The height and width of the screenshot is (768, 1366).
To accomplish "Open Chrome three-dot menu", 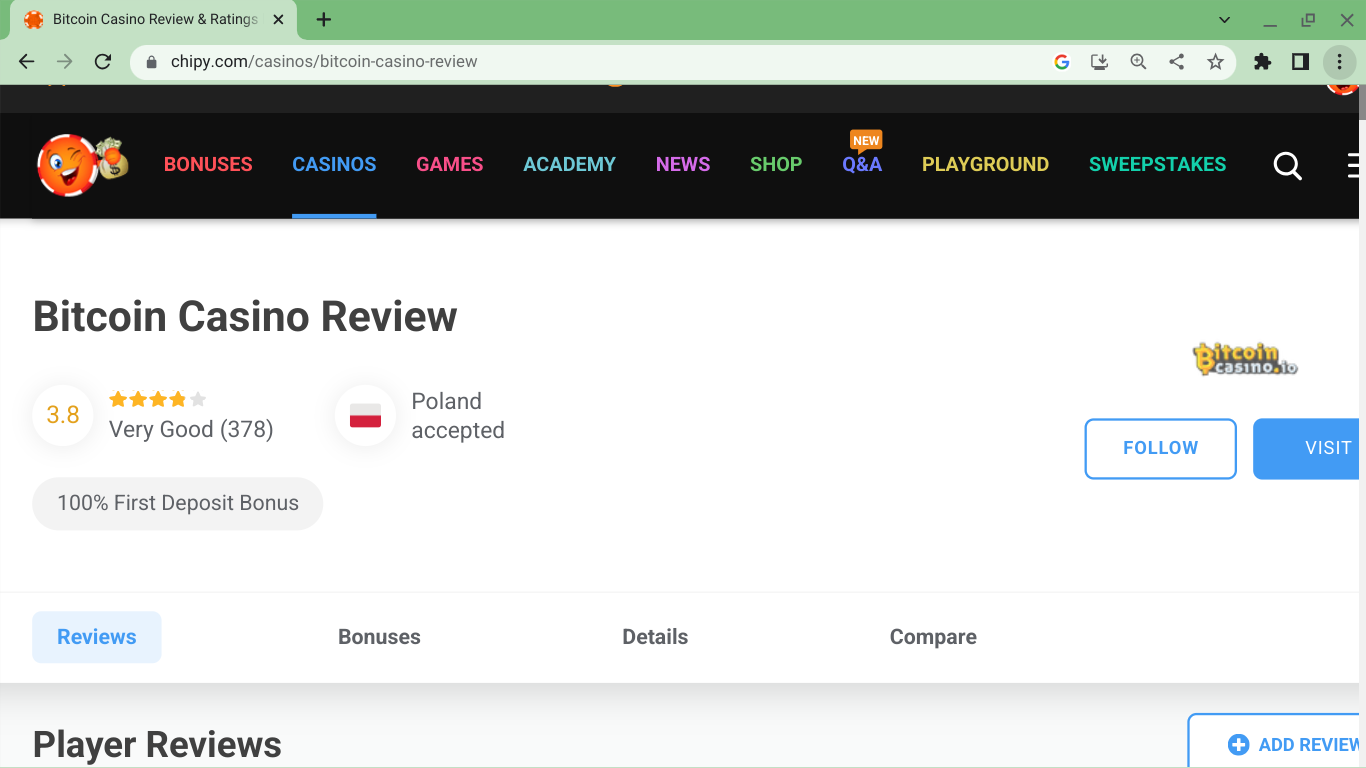I will 1339,62.
